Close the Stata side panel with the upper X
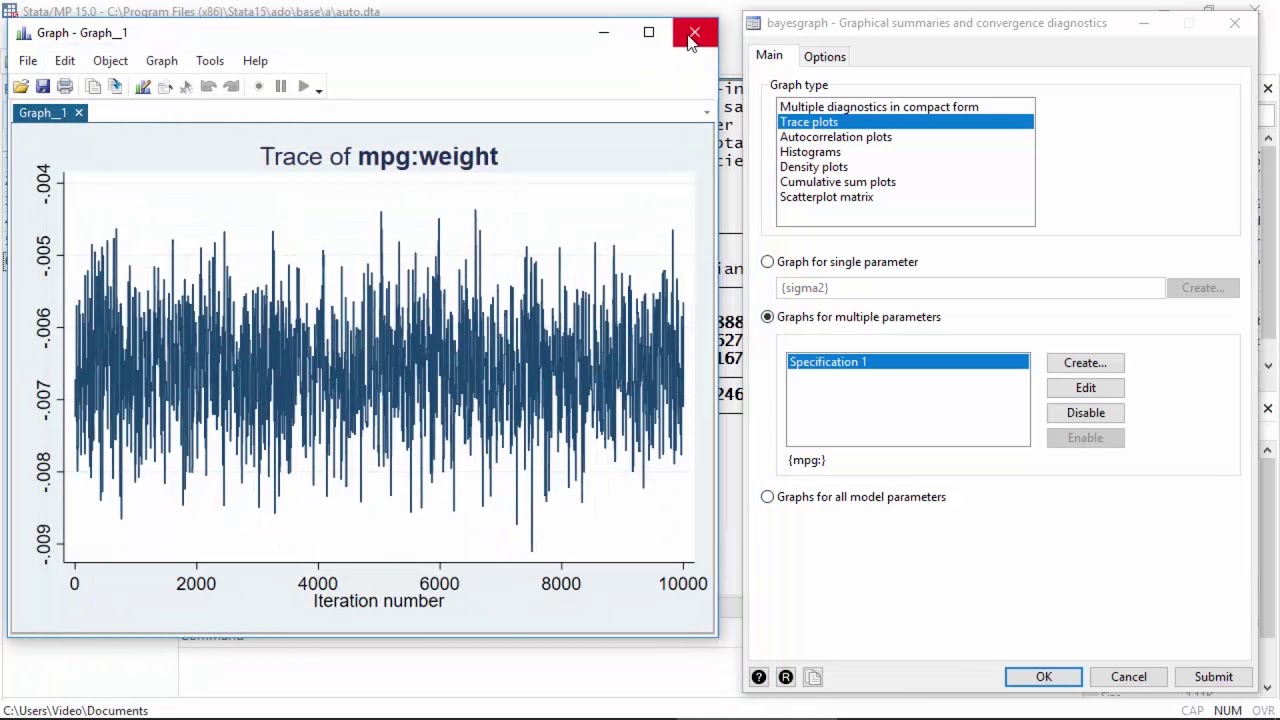 pyautogui.click(x=1268, y=89)
